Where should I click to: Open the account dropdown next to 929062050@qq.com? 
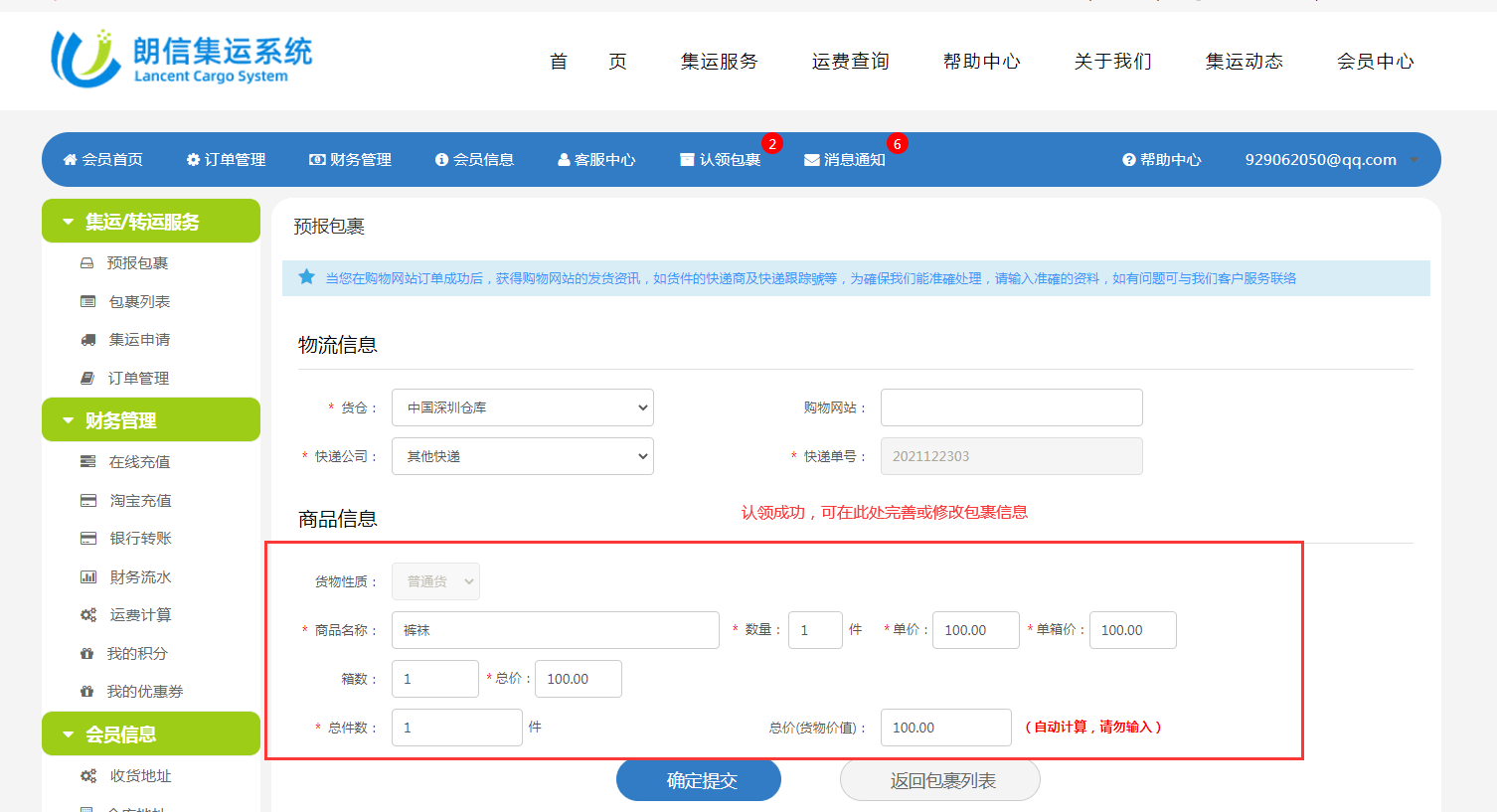point(1414,160)
